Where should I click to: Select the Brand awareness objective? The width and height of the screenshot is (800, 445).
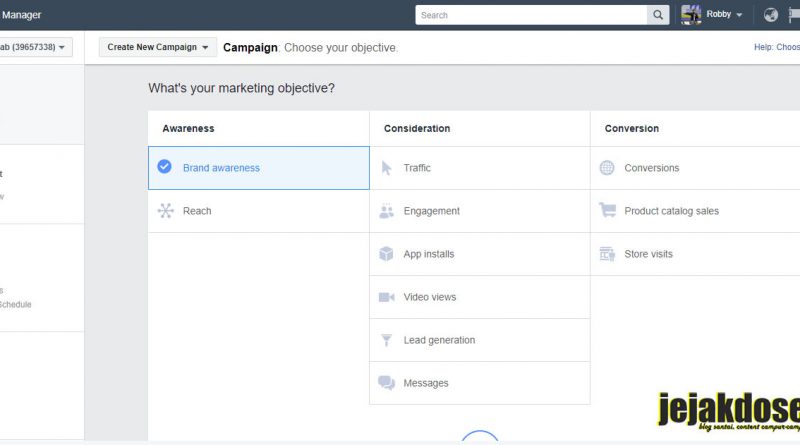tap(259, 168)
